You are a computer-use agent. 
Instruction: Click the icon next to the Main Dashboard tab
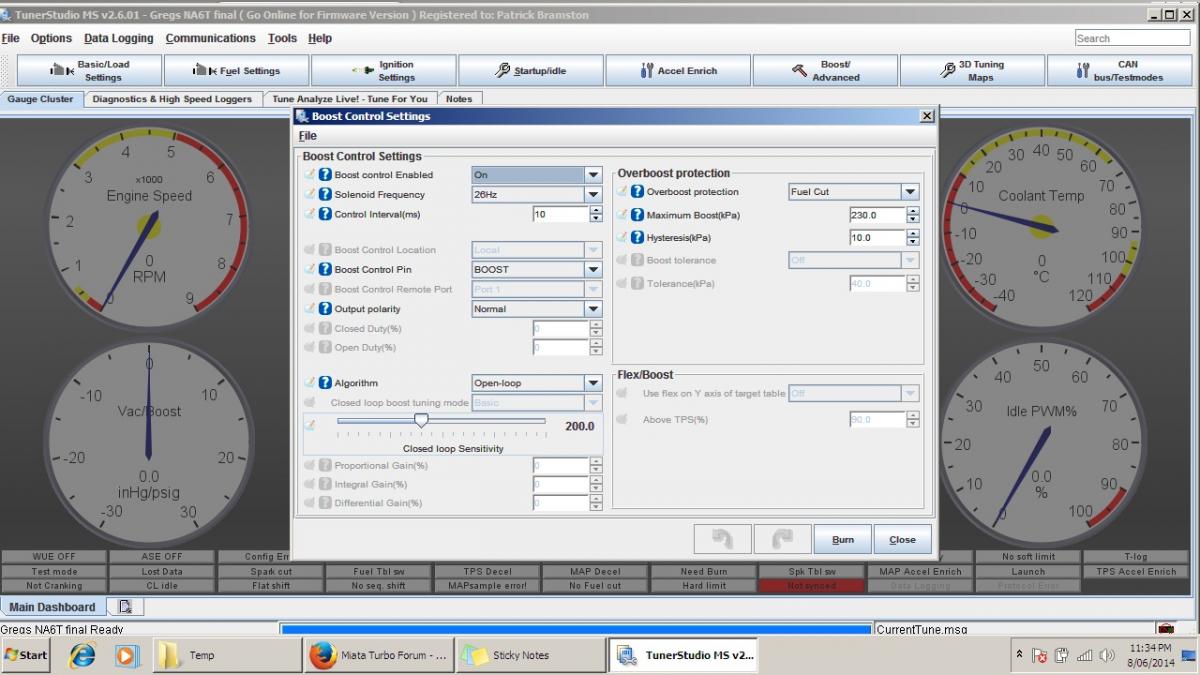125,607
